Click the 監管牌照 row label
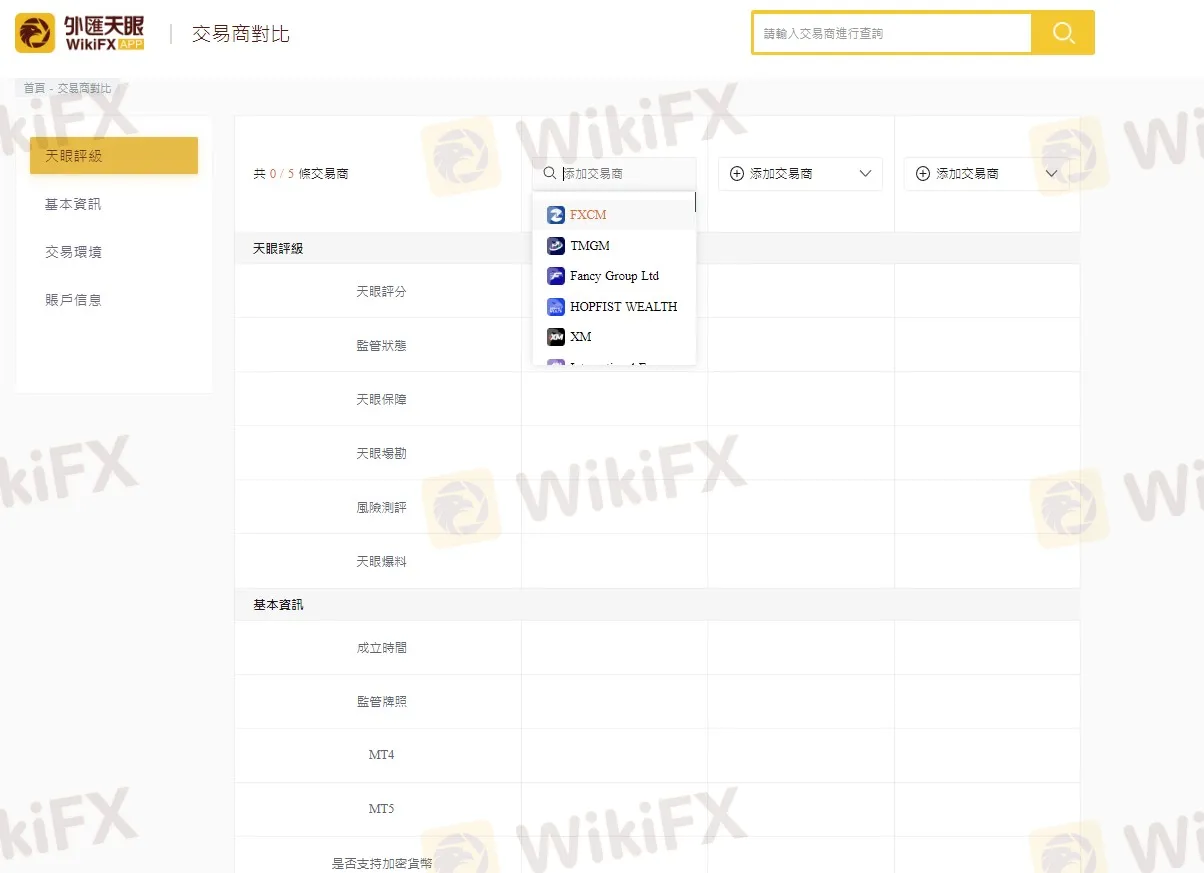The image size is (1204, 873). pos(381,702)
